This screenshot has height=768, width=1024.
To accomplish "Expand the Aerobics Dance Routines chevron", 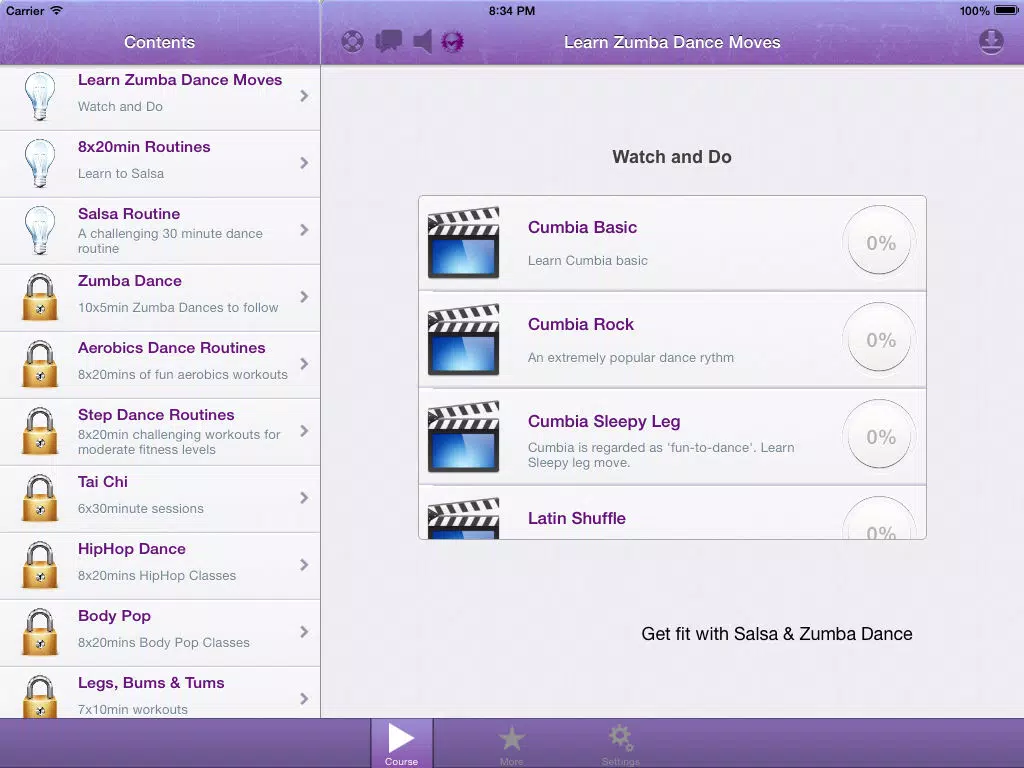I will [304, 364].
